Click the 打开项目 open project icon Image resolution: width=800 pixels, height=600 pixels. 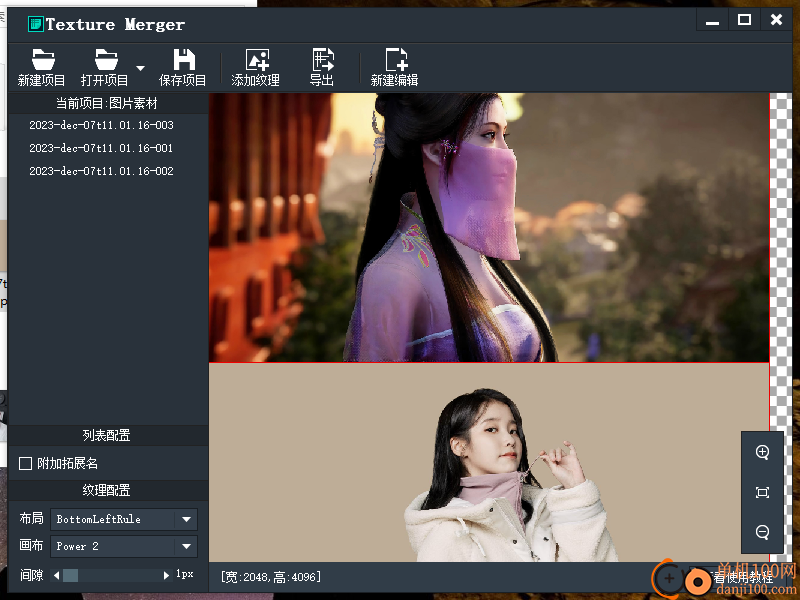[x=106, y=60]
